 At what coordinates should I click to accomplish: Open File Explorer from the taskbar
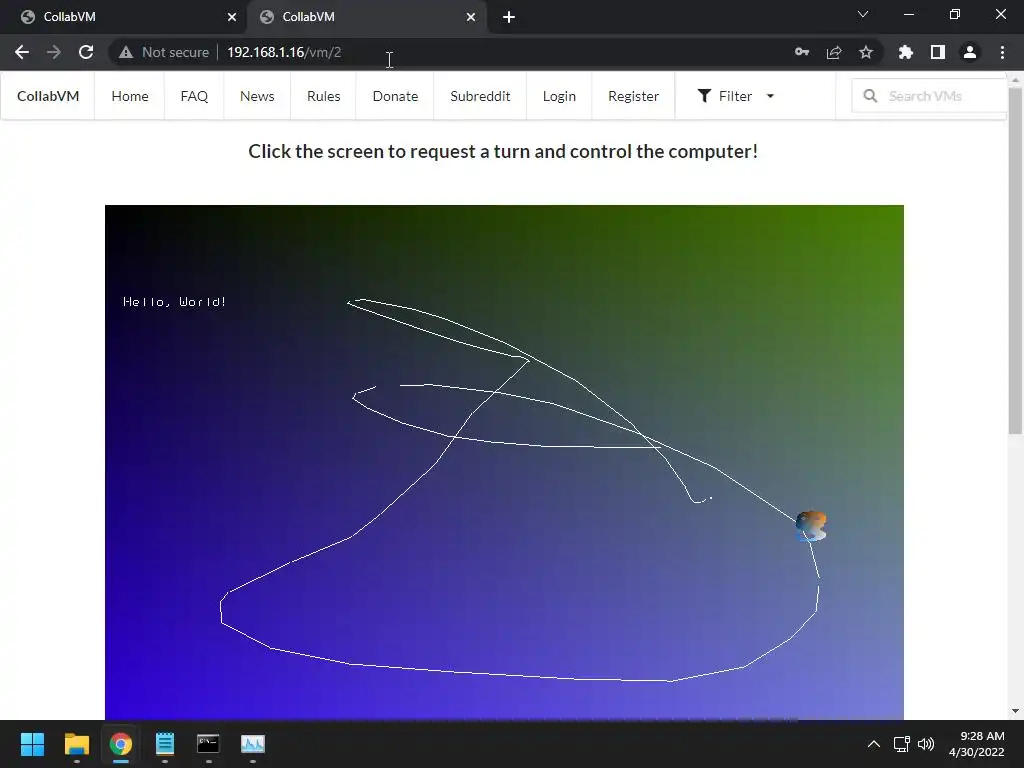point(76,744)
